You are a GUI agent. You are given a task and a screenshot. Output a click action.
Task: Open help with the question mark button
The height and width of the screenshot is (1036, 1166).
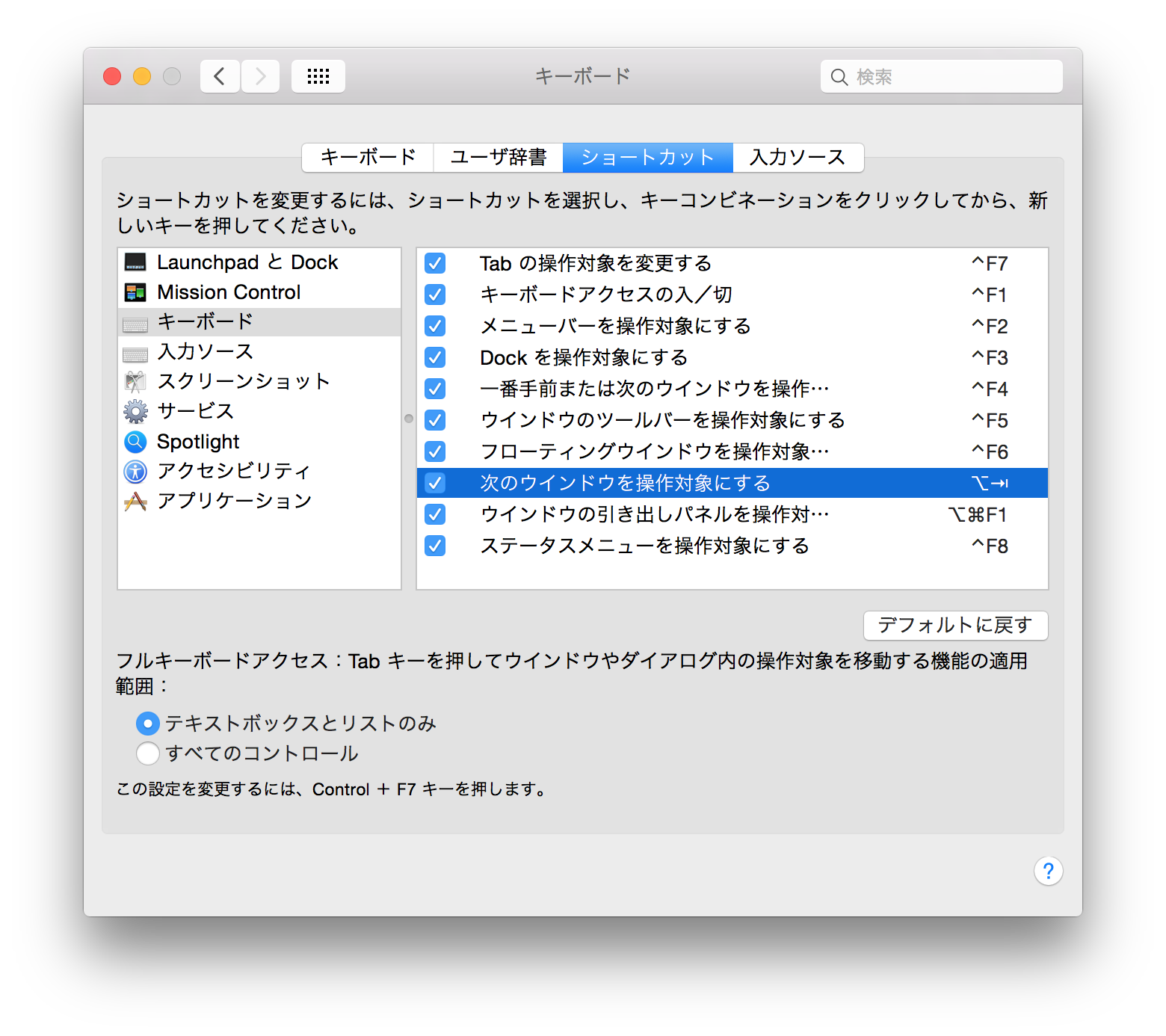[1048, 871]
